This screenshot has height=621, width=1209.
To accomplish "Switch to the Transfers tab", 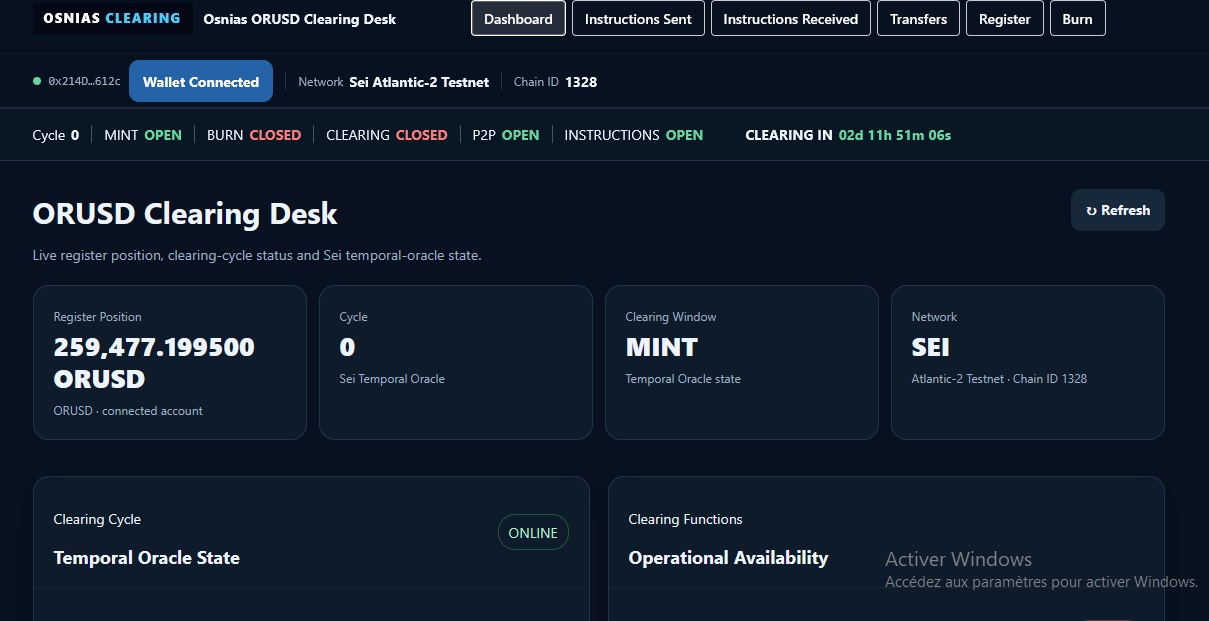I will click(x=918, y=18).
